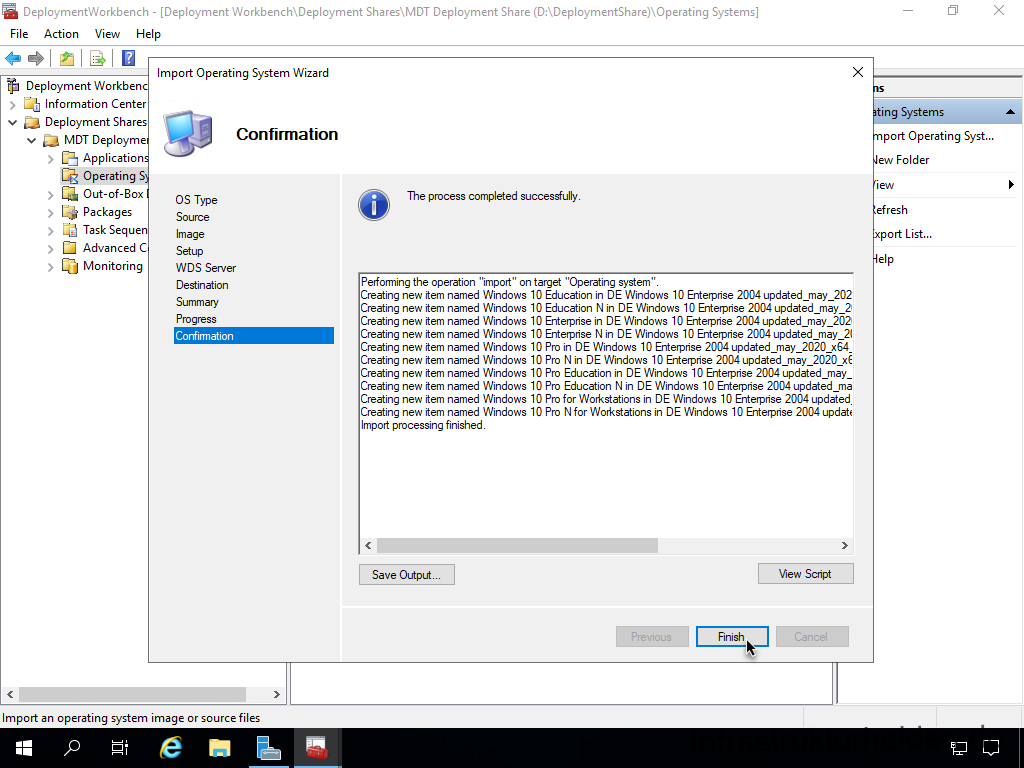Image resolution: width=1024 pixels, height=768 pixels.
Task: Click the 'Windows 10 Pro N for Workstations' log line
Action: 606,412
